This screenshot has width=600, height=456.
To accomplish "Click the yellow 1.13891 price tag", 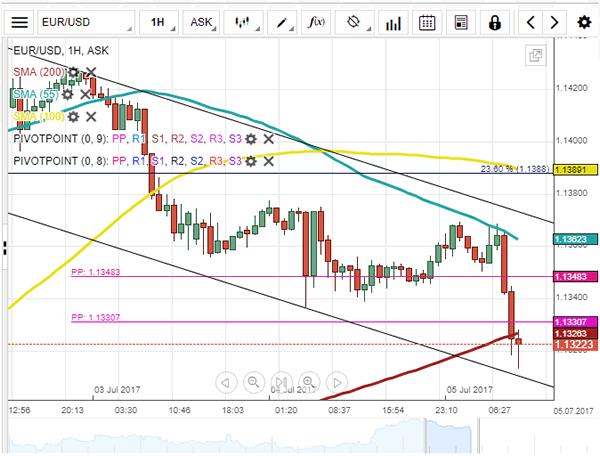I will tap(576, 169).
